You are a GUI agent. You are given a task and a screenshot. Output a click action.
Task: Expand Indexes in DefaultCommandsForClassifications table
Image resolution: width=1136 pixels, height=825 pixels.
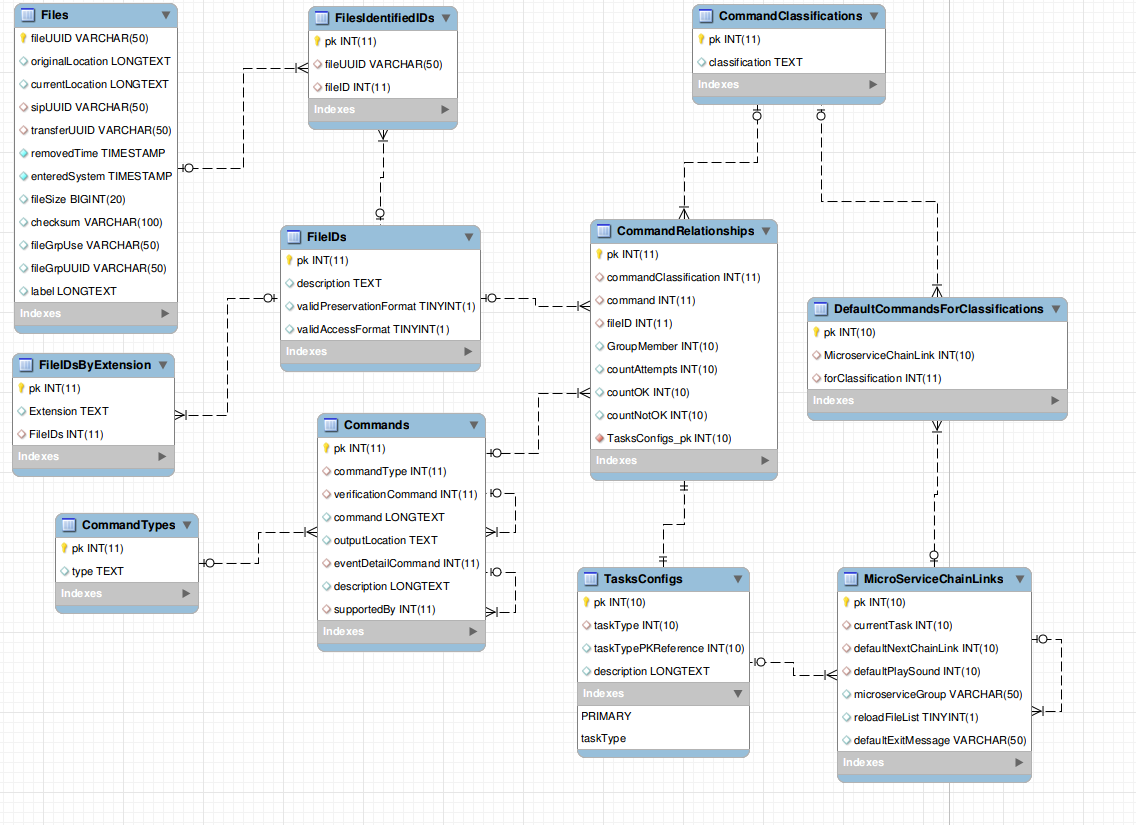[1055, 400]
